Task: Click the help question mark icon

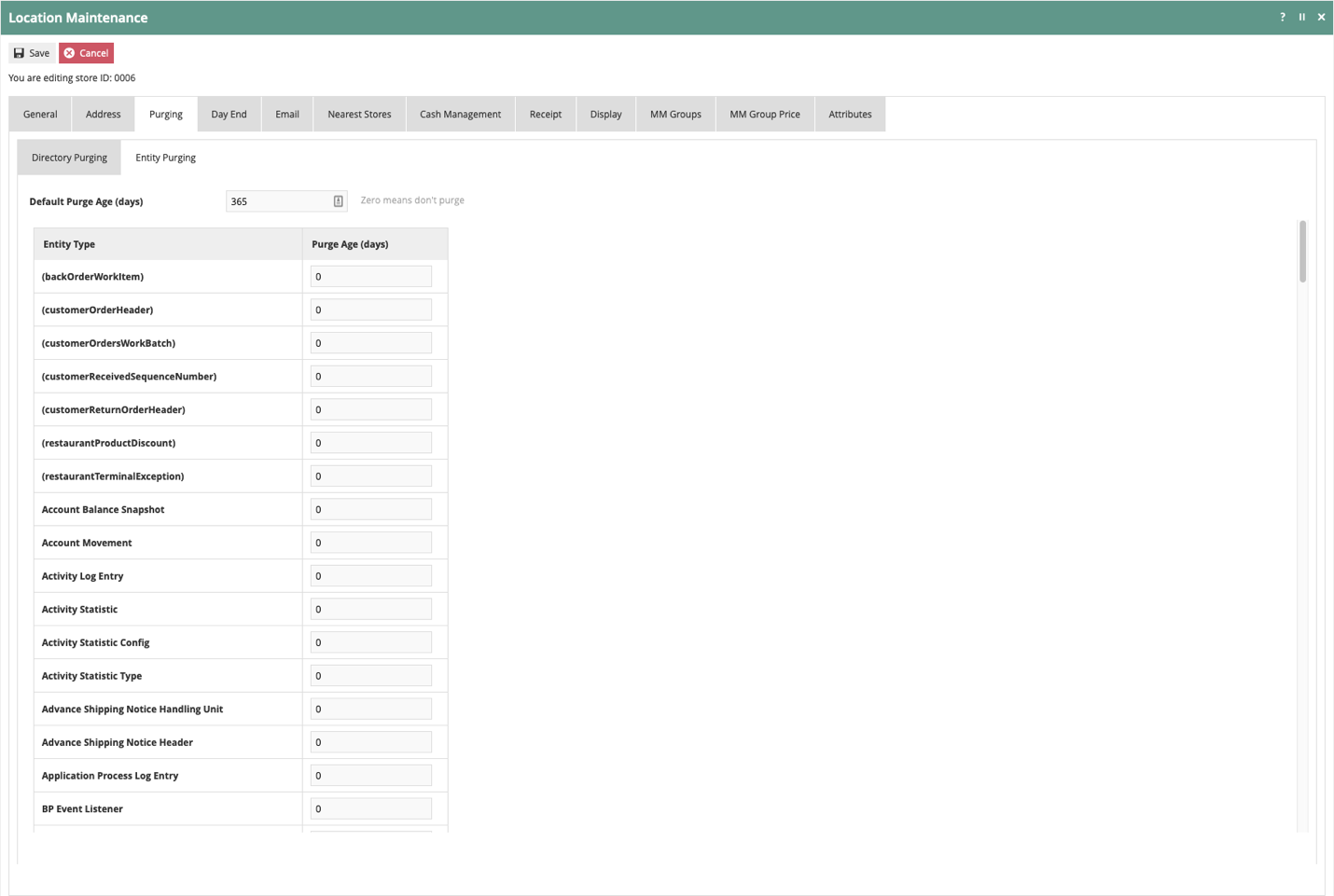Action: (1283, 17)
